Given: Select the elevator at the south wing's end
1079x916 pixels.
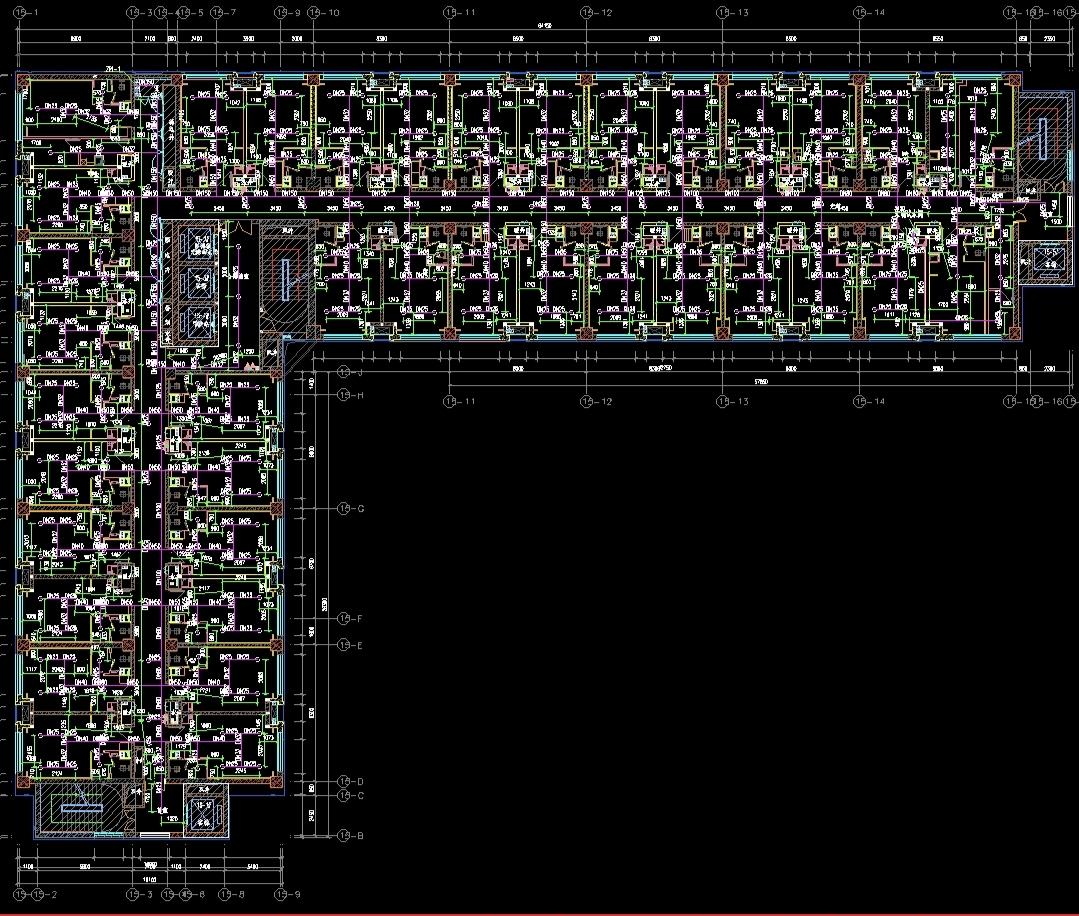Looking at the screenshot, I should coord(205,811).
